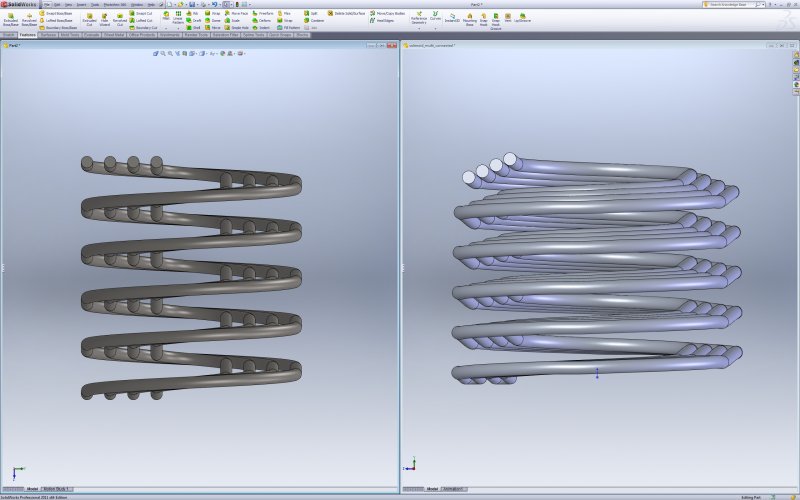Viewport: 800px width, 500px height.
Task: Select the Freeform tool
Action: click(x=263, y=13)
